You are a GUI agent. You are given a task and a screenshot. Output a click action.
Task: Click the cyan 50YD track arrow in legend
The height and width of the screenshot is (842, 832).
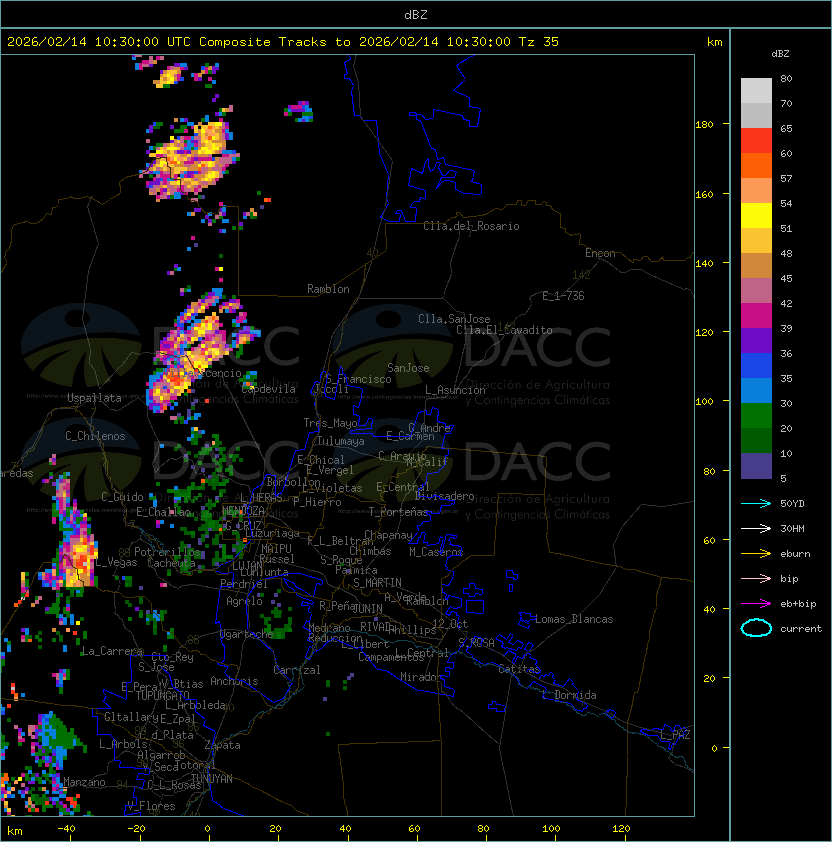(x=756, y=503)
